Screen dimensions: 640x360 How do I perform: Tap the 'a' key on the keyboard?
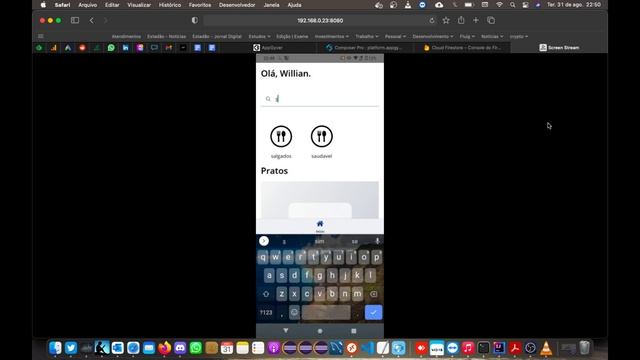[269, 276]
